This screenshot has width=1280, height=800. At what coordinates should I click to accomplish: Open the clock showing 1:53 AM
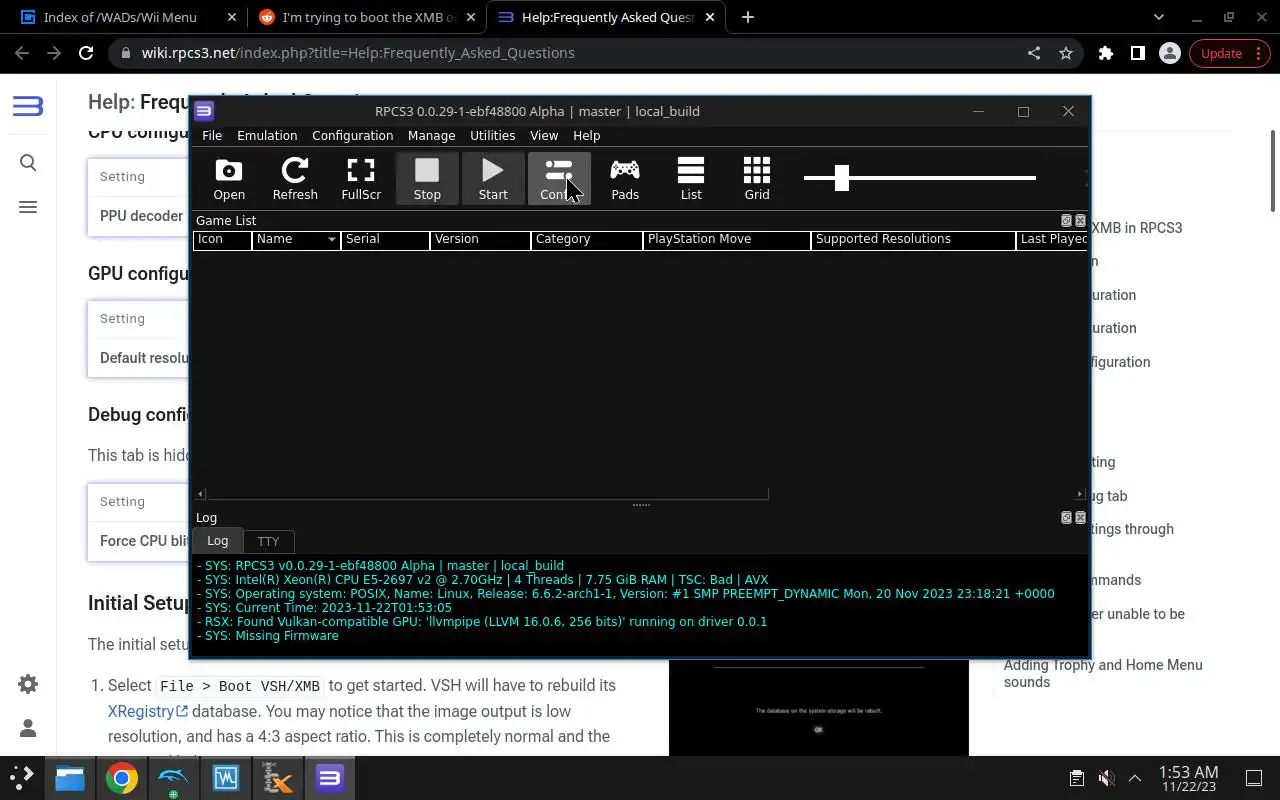(1188, 778)
